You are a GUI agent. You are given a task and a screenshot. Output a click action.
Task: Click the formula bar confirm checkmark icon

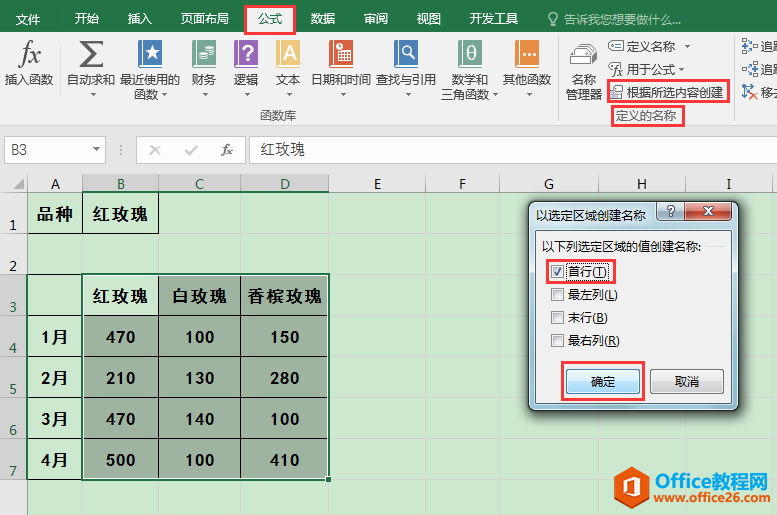pyautogui.click(x=191, y=150)
